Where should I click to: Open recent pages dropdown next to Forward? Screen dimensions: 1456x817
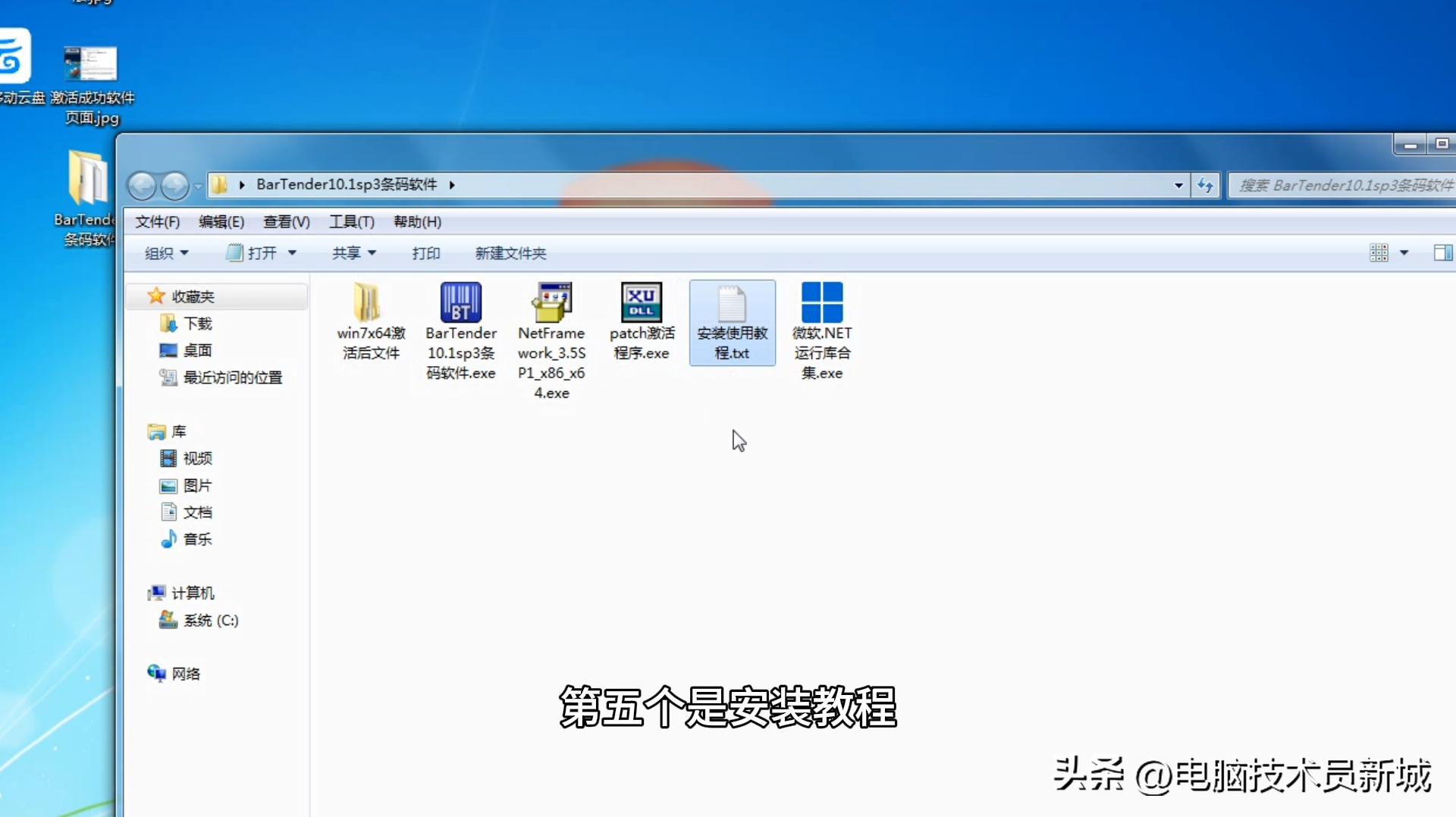(x=198, y=186)
